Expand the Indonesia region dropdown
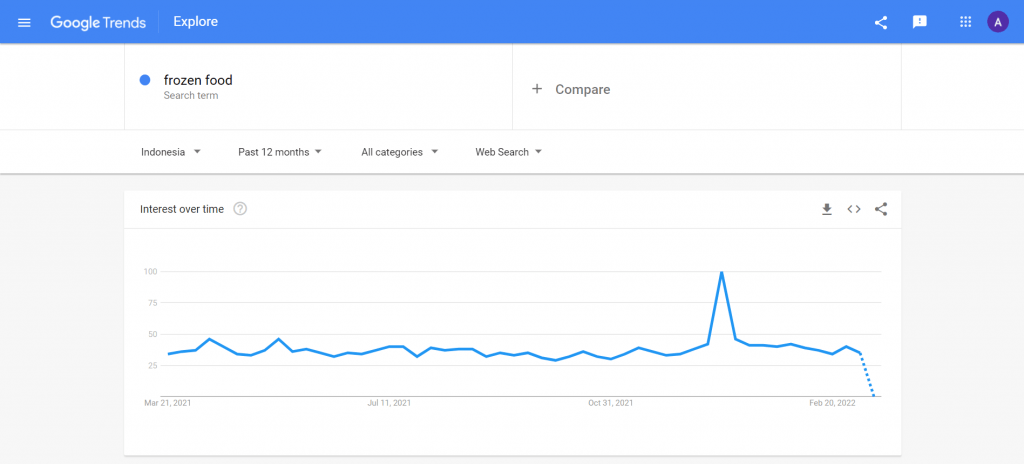 pyautogui.click(x=171, y=152)
